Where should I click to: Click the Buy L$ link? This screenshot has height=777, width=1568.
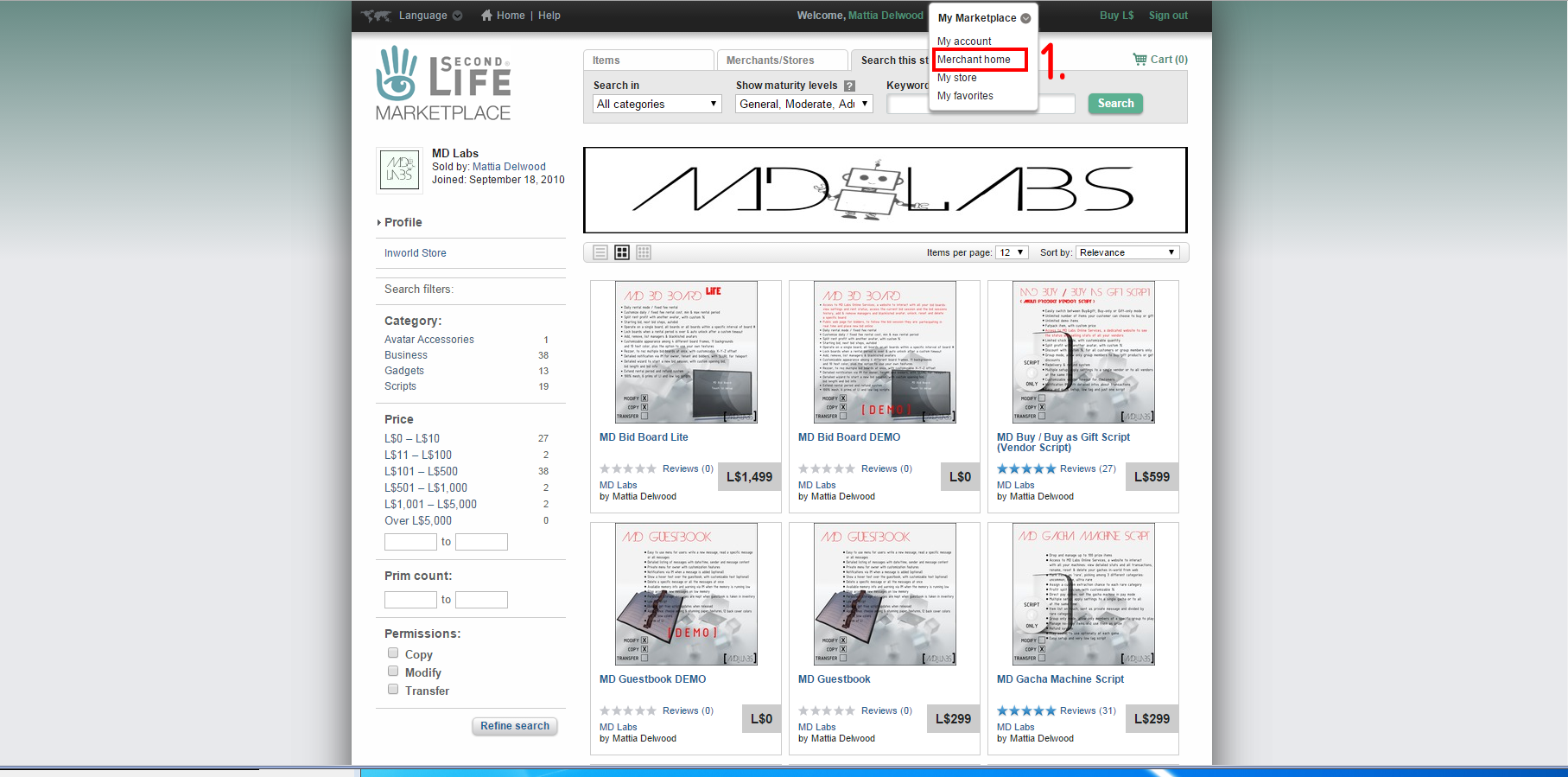click(1116, 16)
